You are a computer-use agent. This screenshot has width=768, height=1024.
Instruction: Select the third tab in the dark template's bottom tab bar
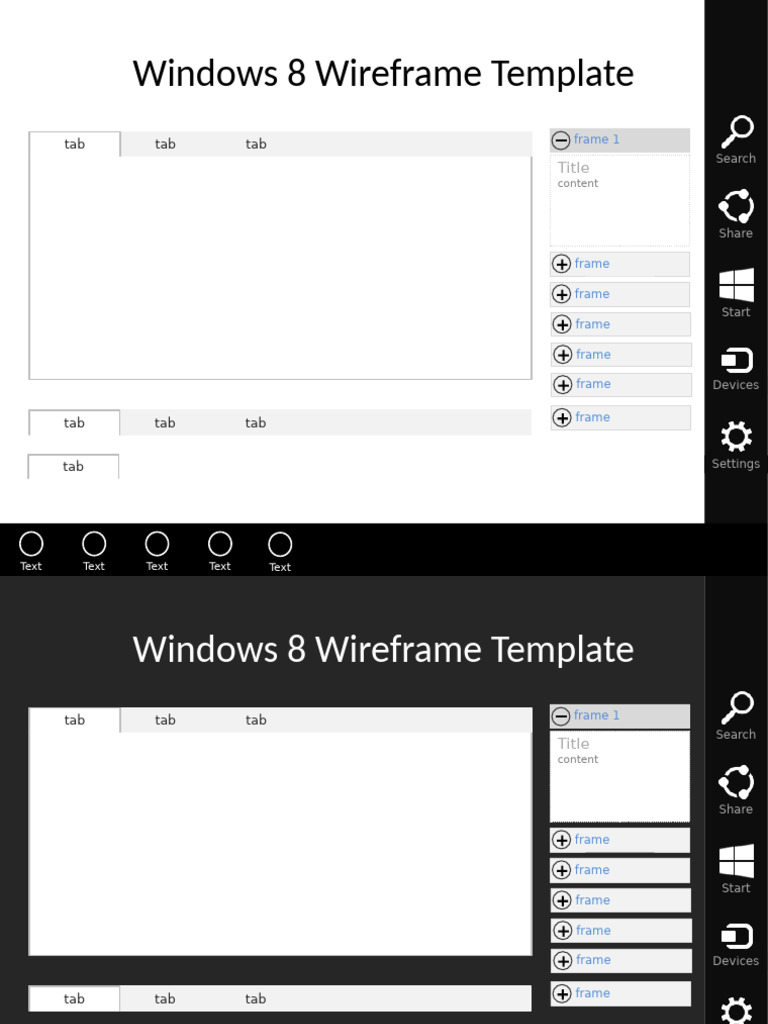(255, 999)
